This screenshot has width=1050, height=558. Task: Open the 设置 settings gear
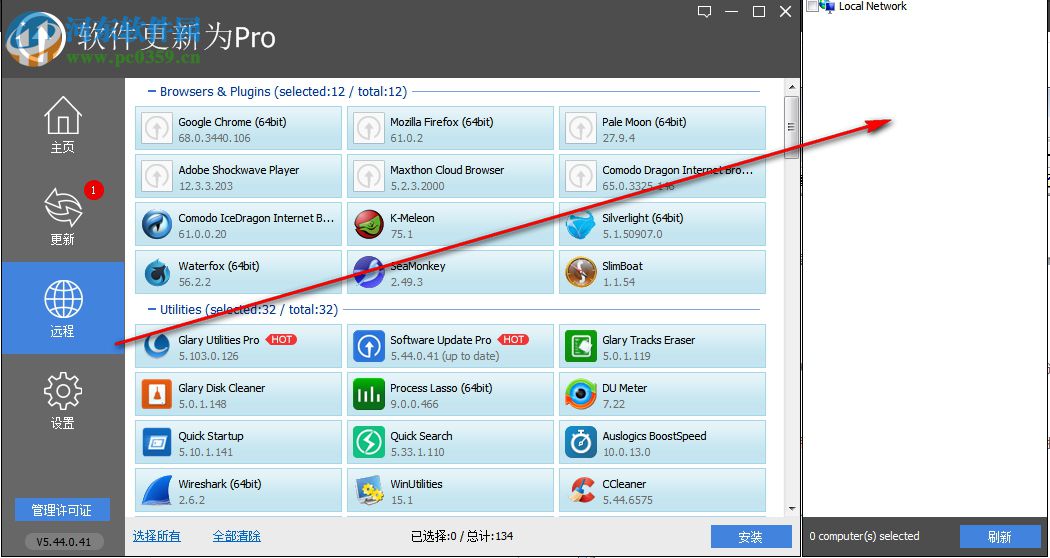pyautogui.click(x=63, y=391)
